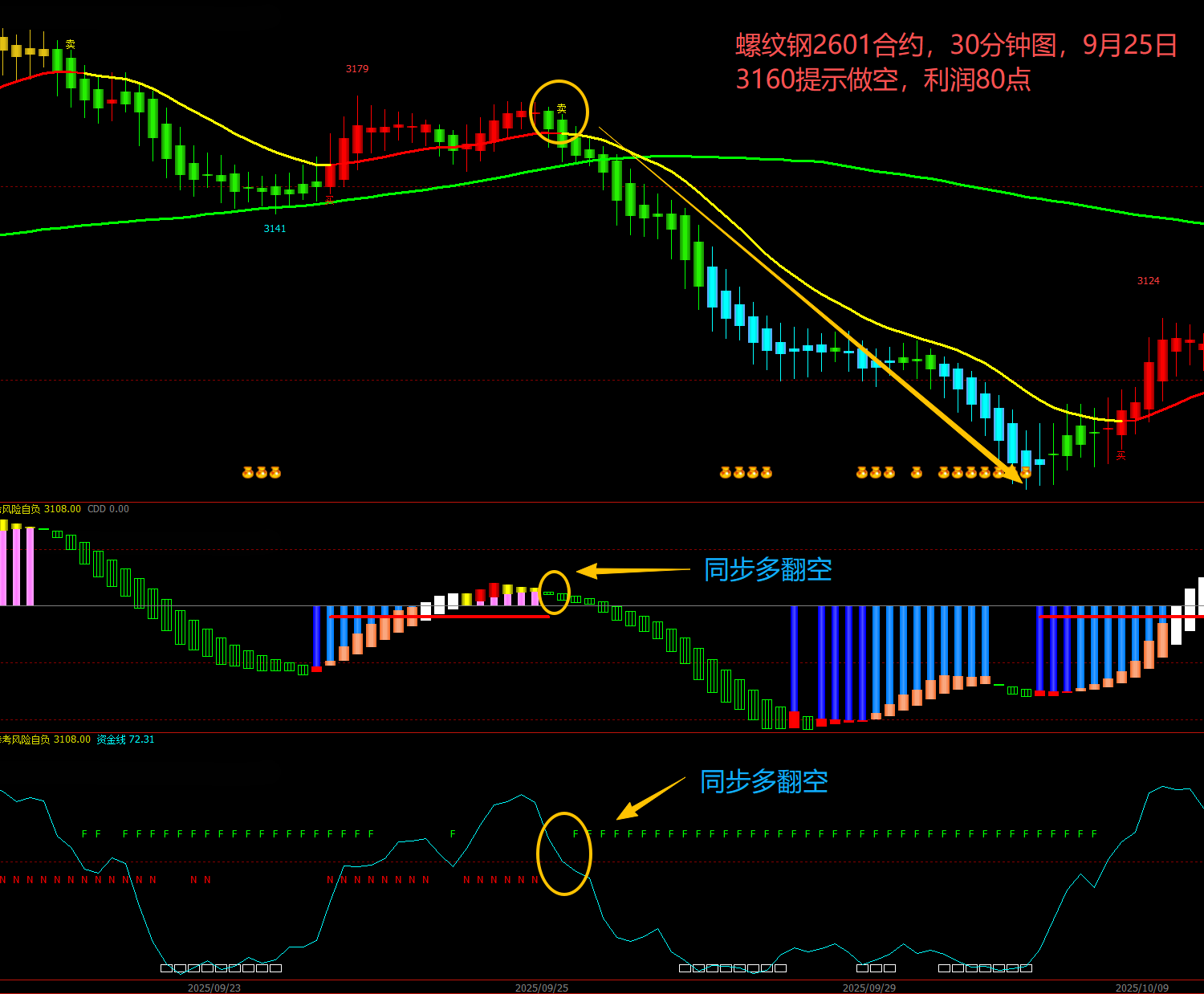The height and width of the screenshot is (994, 1204).
Task: Click the leftmost gold ingot in the first trio
Action: click(248, 473)
